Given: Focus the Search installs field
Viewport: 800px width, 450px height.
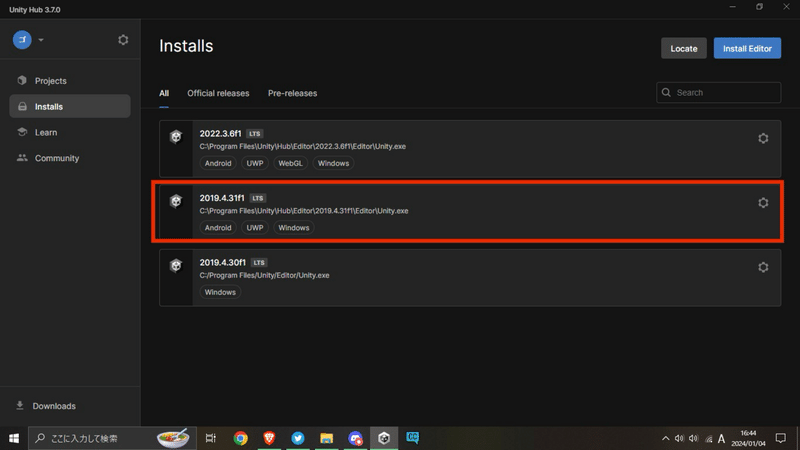Looking at the screenshot, I should coord(718,92).
